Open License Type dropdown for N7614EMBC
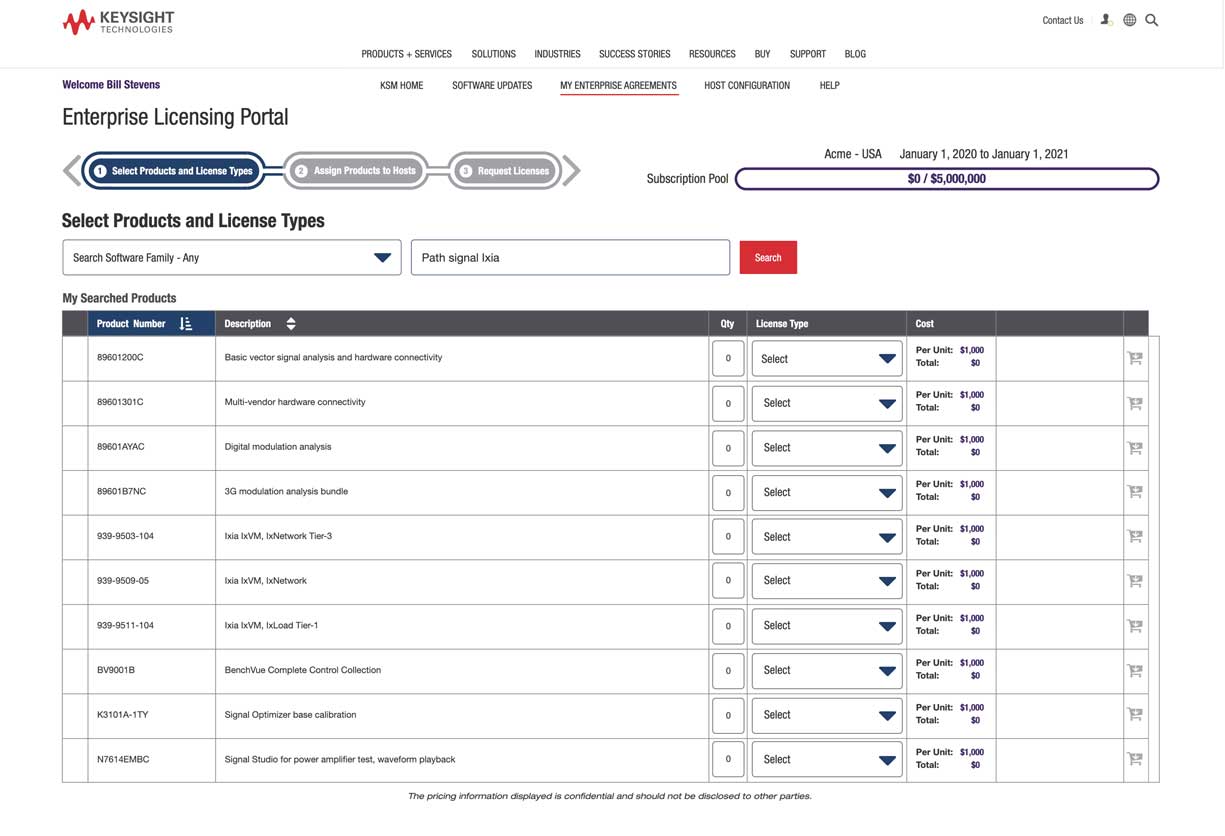The width and height of the screenshot is (1225, 836). (827, 759)
